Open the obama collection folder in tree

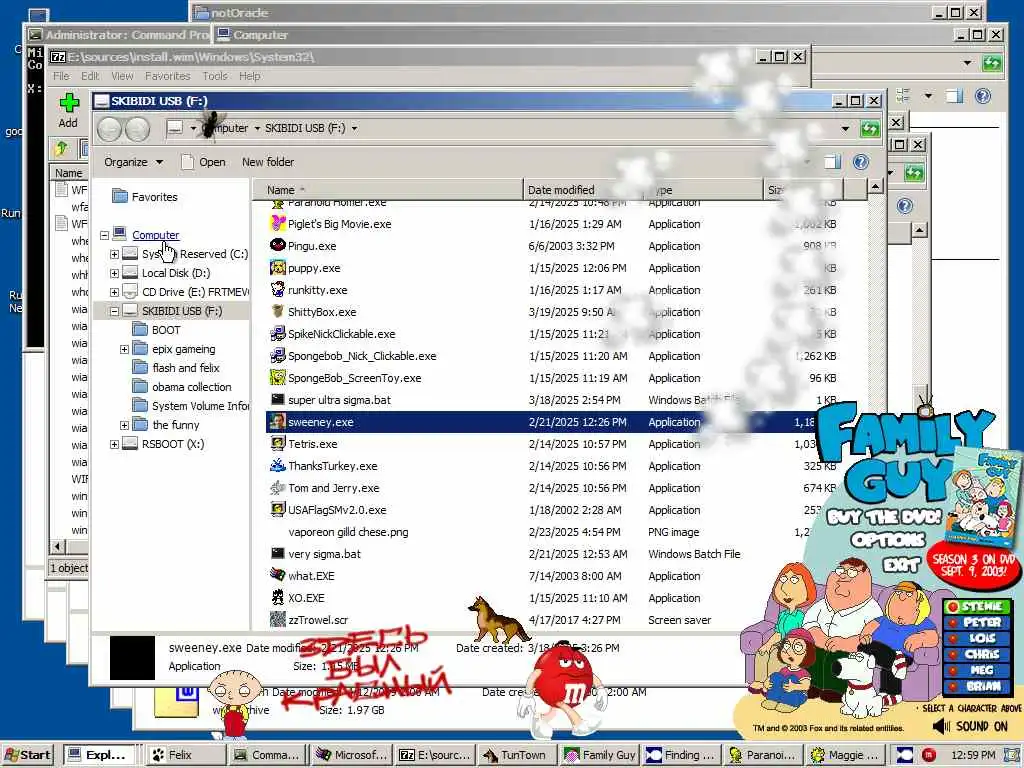pyautogui.click(x=191, y=387)
